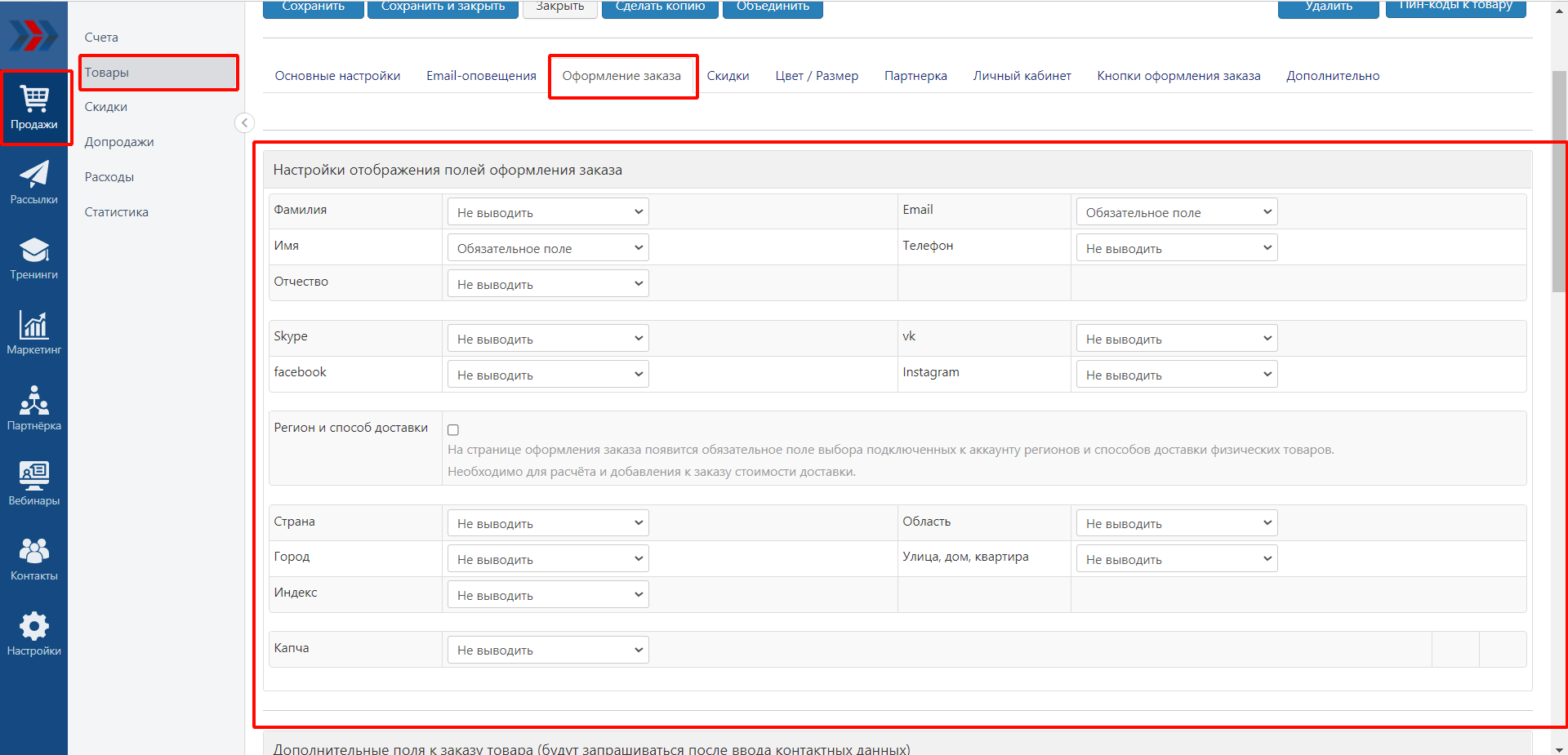
Task: Switch to Кнопки оформления заказа tab
Action: coord(1178,76)
